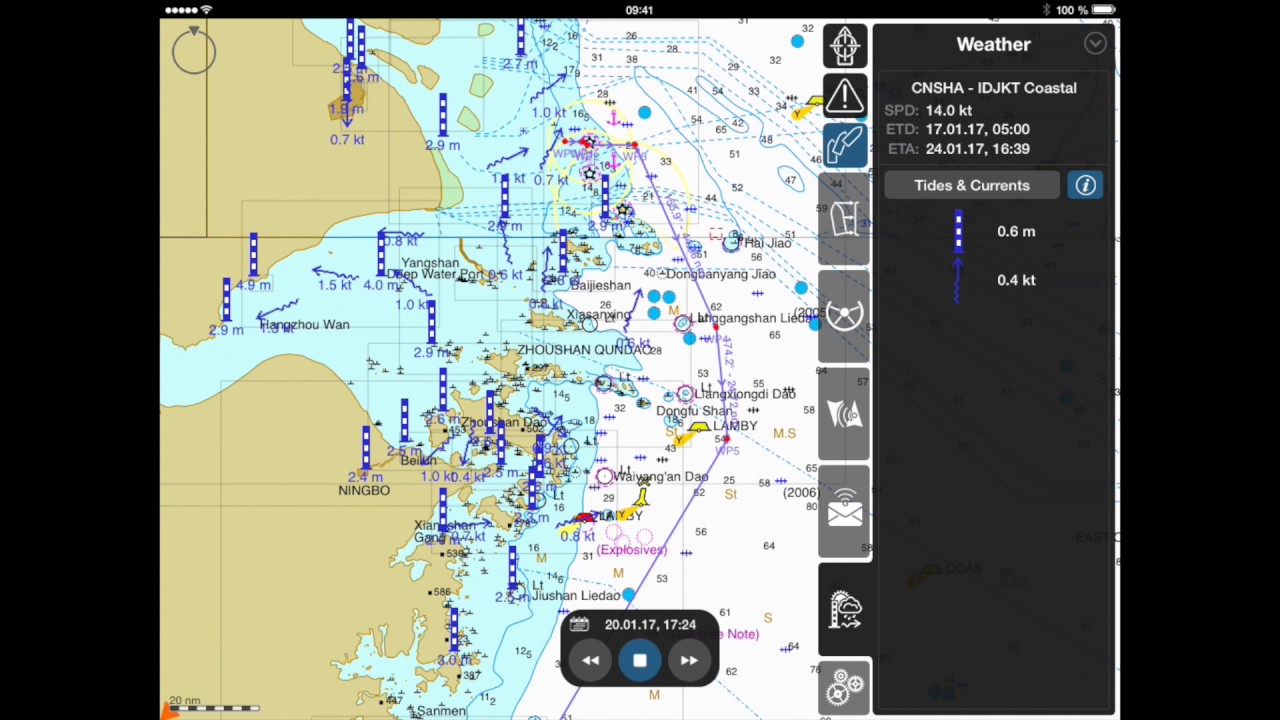Tap the 3.0 m tide bar marker
Screen dimensions: 1280x720
[x=453, y=630]
